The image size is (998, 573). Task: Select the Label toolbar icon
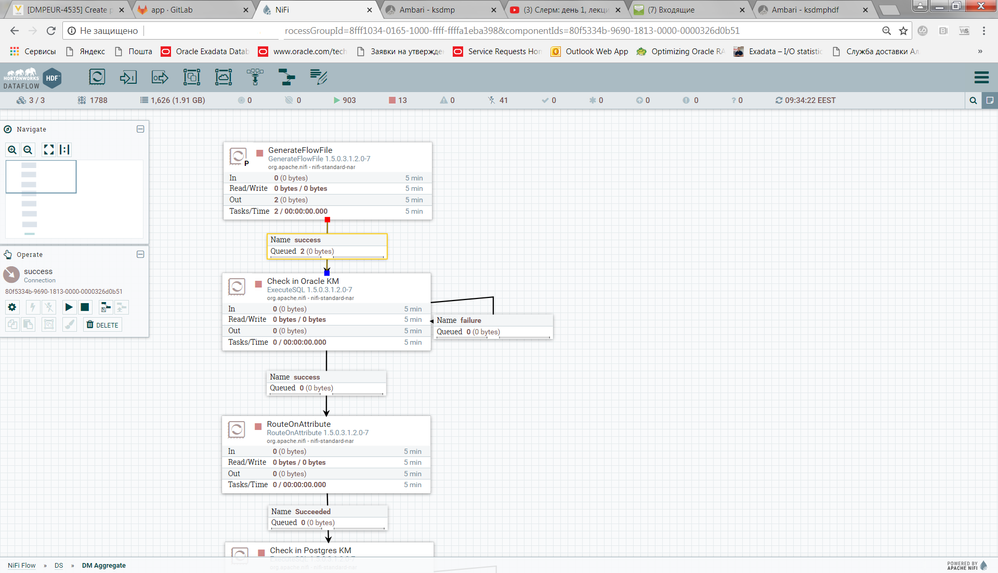pyautogui.click(x=318, y=77)
